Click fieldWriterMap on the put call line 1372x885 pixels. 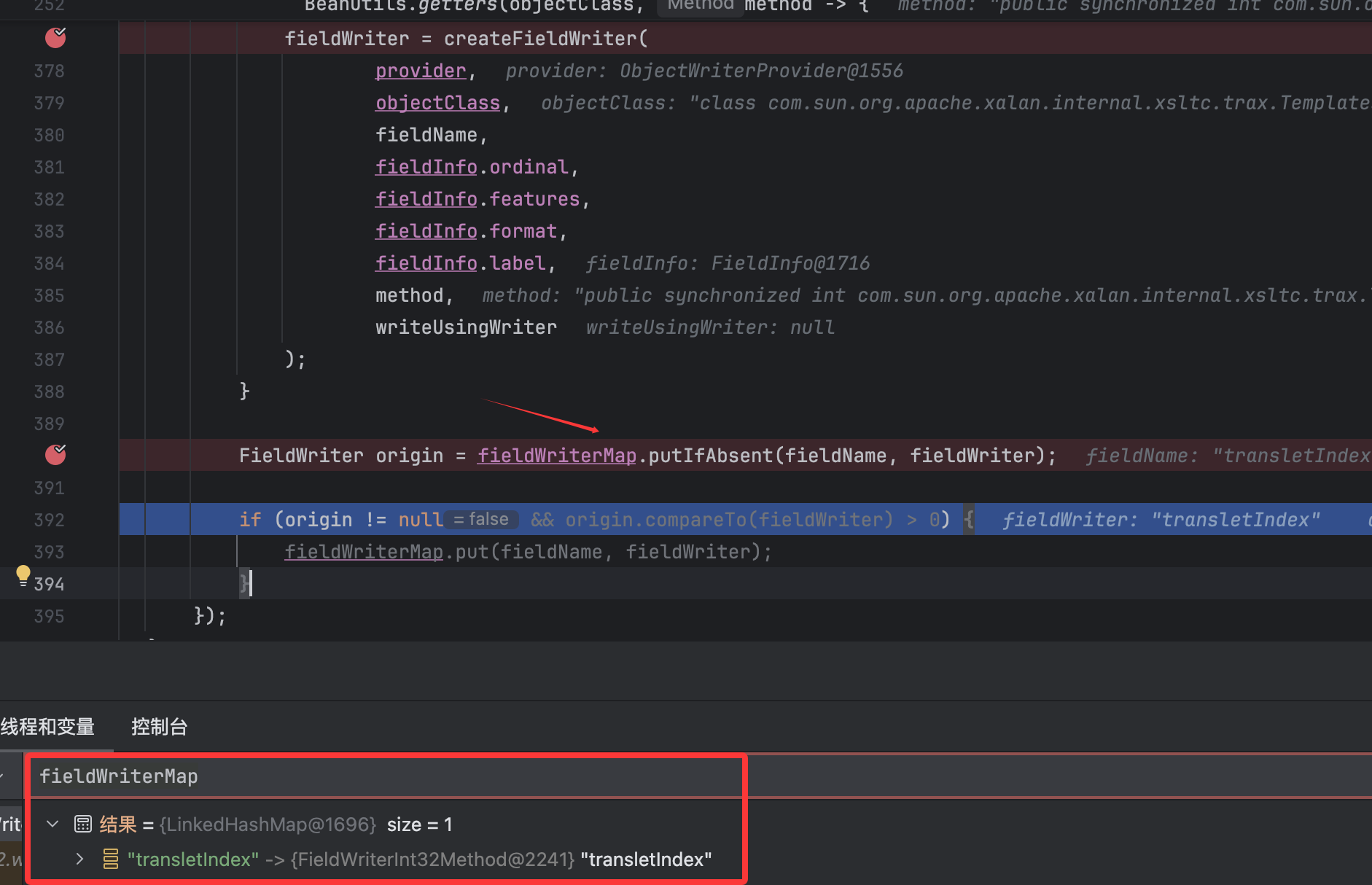(363, 552)
